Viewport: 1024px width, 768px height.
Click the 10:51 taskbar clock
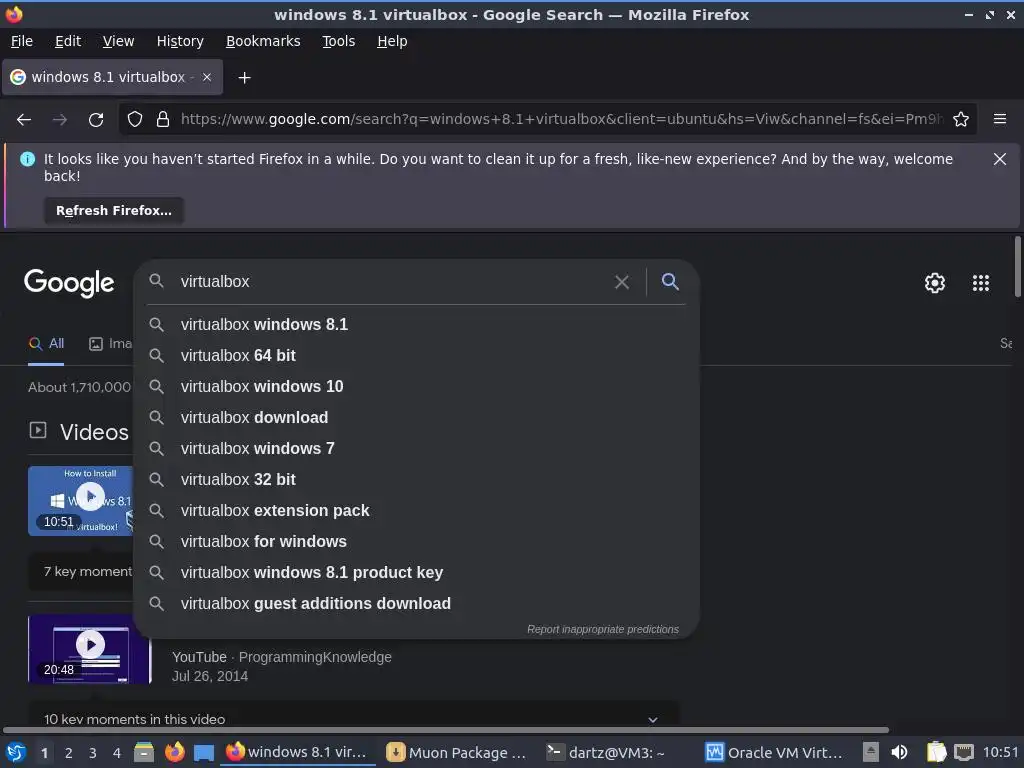coord(1000,752)
